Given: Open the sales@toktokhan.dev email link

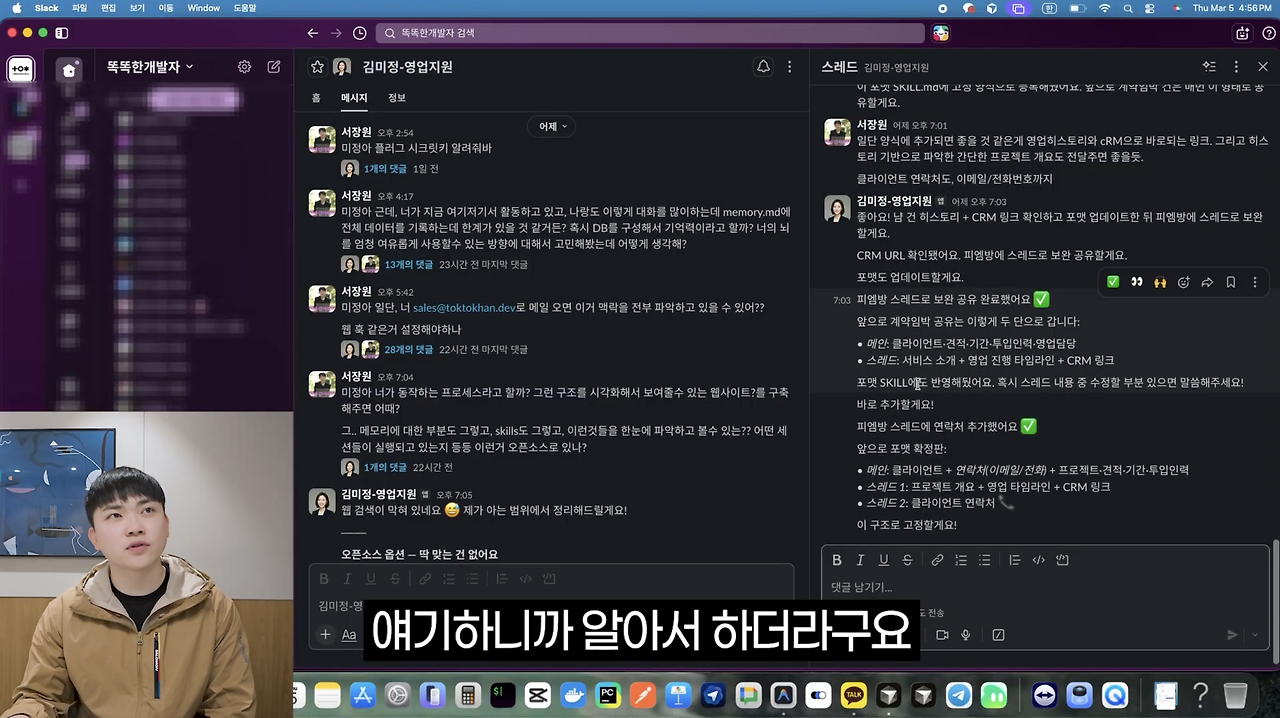Looking at the screenshot, I should [464, 307].
